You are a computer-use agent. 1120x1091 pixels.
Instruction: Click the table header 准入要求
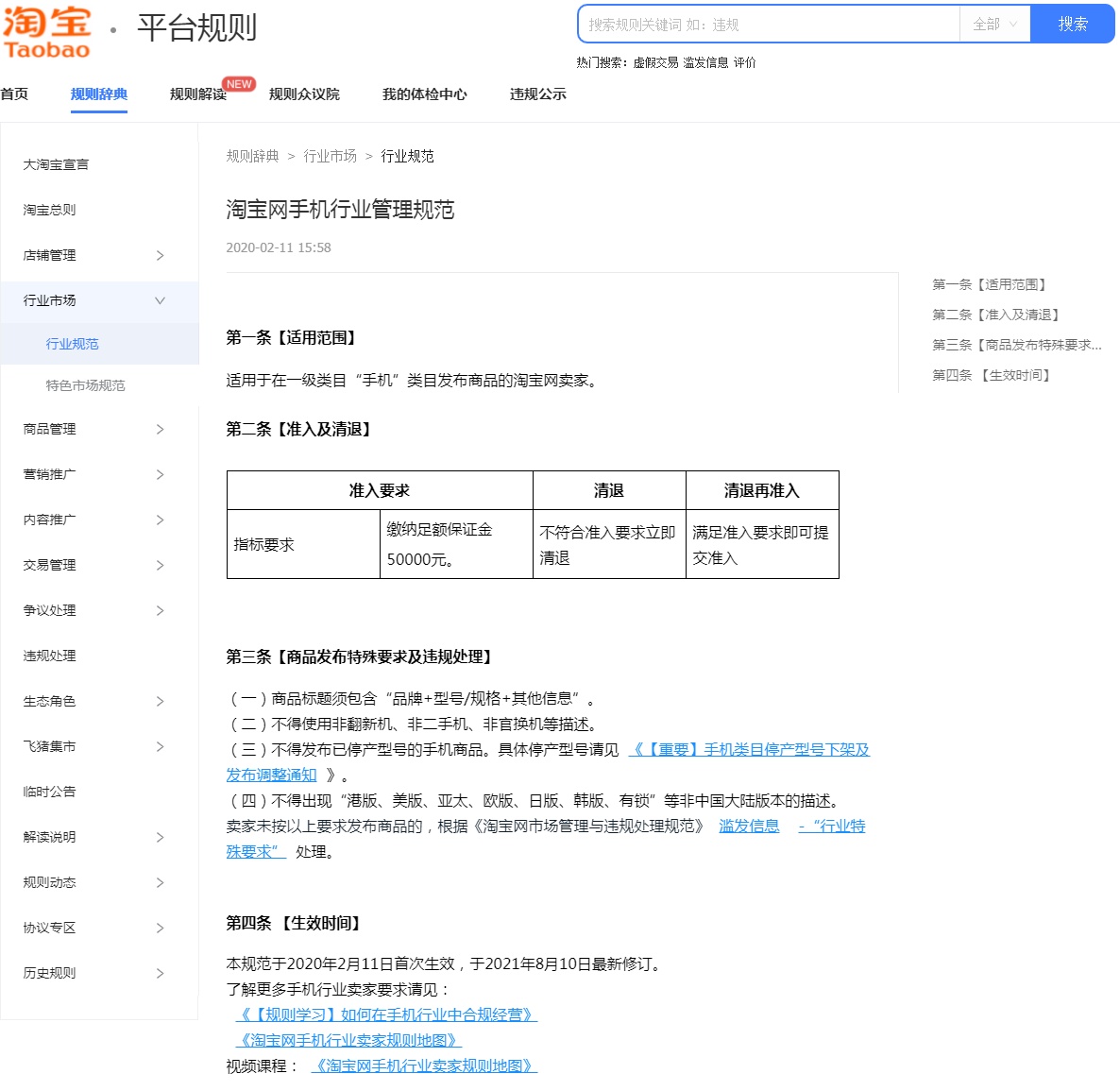pos(380,490)
